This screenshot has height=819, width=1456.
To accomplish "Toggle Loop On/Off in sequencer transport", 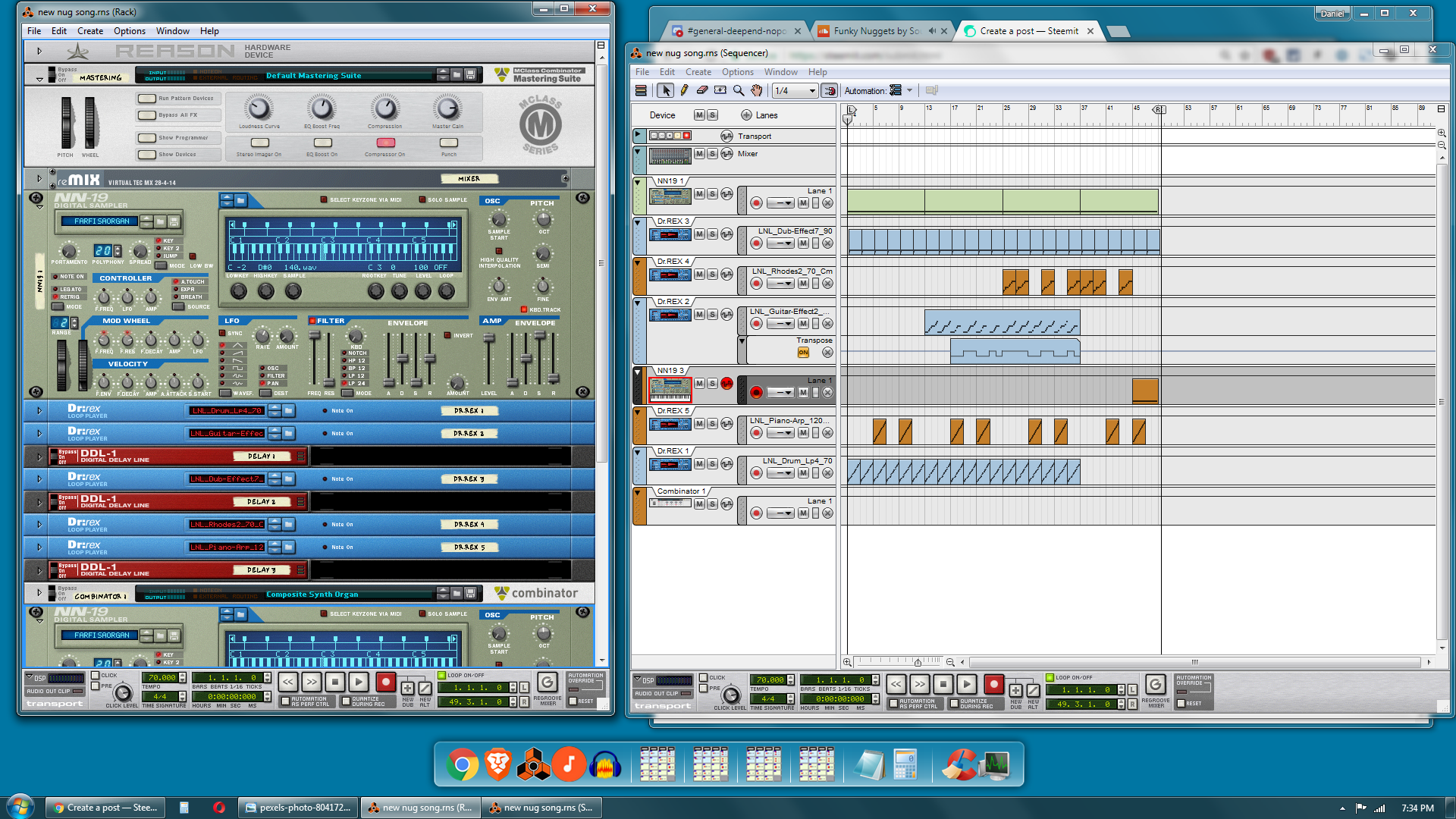I will pyautogui.click(x=1050, y=677).
